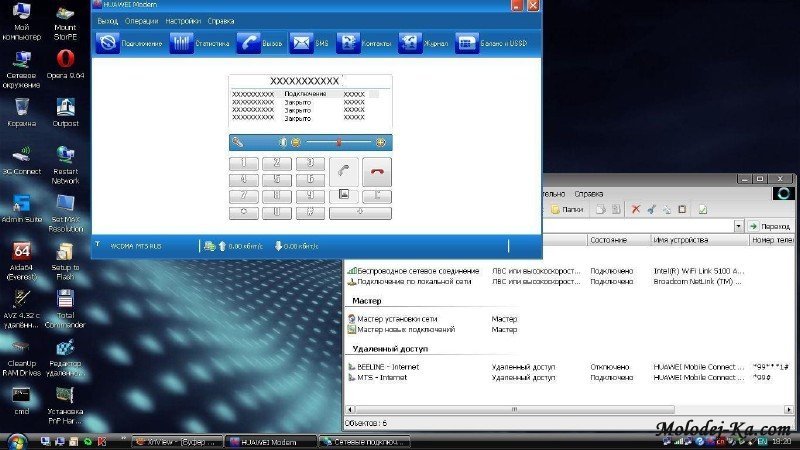The image size is (800, 450).
Task: Open the SMS section
Action: pos(301,43)
